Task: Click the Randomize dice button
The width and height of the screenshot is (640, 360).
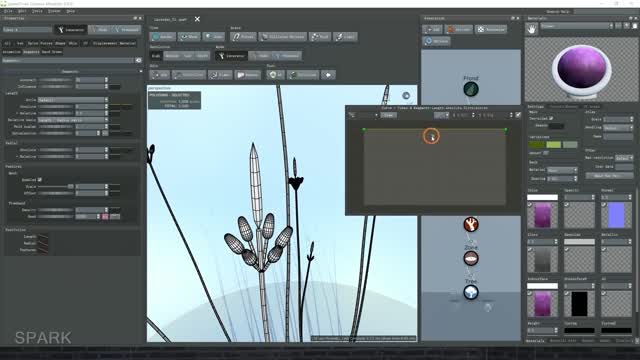Action: pos(491,29)
